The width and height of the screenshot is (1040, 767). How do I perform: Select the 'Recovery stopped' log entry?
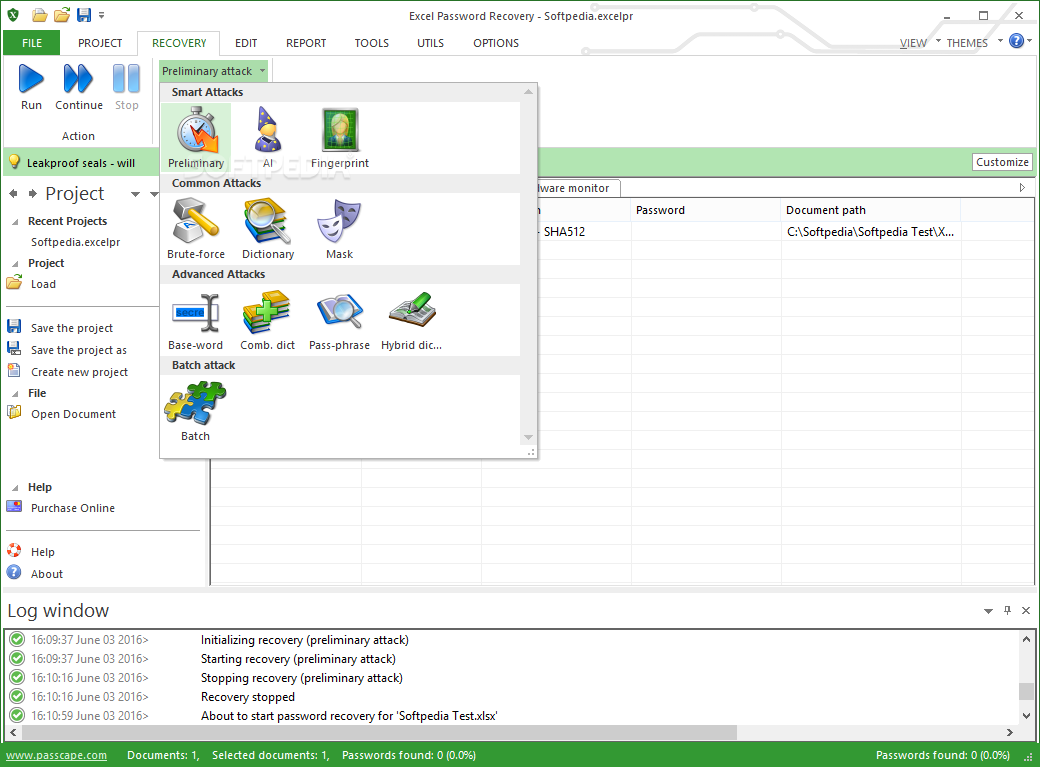click(247, 697)
